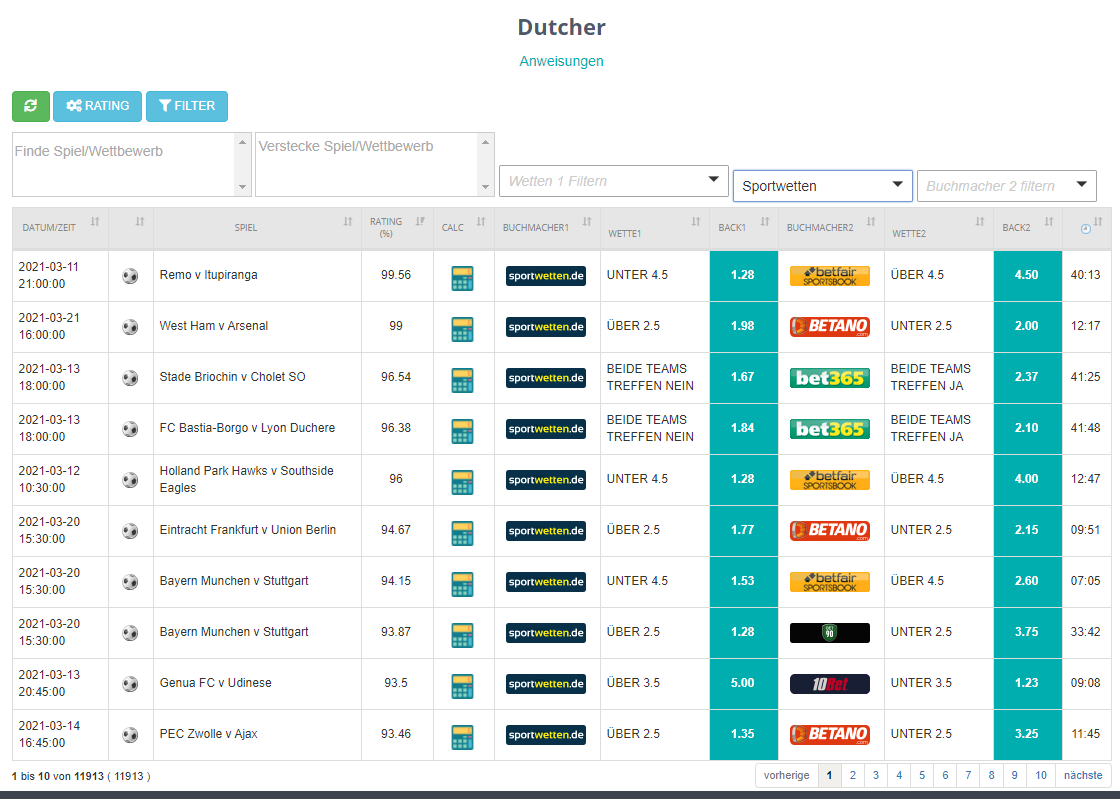Open calculator for Remo v Itupiranga
The image size is (1120, 799).
pos(461,276)
